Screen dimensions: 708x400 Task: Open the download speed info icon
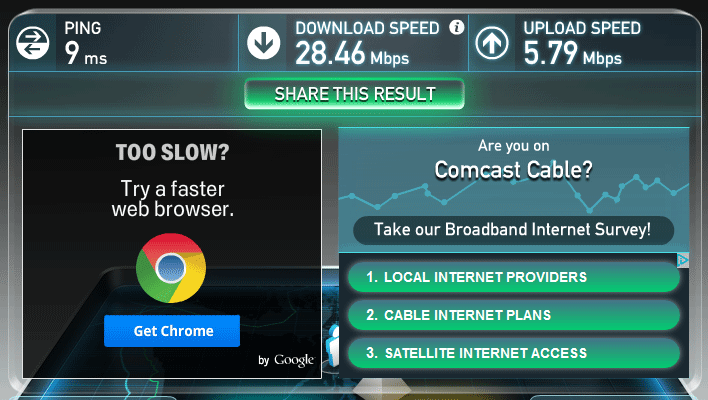[x=456, y=28]
